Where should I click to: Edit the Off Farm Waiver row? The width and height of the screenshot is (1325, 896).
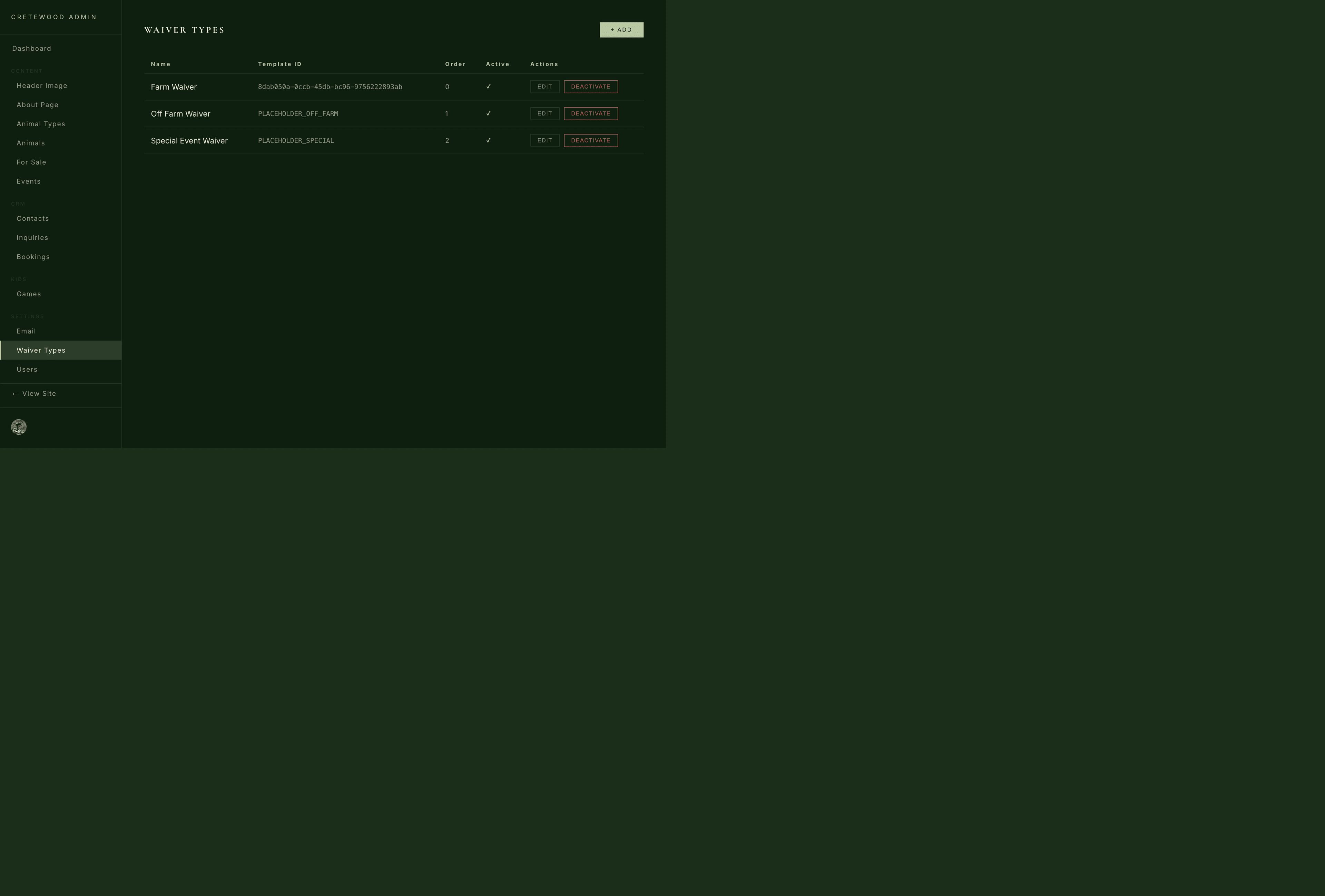[x=544, y=114]
